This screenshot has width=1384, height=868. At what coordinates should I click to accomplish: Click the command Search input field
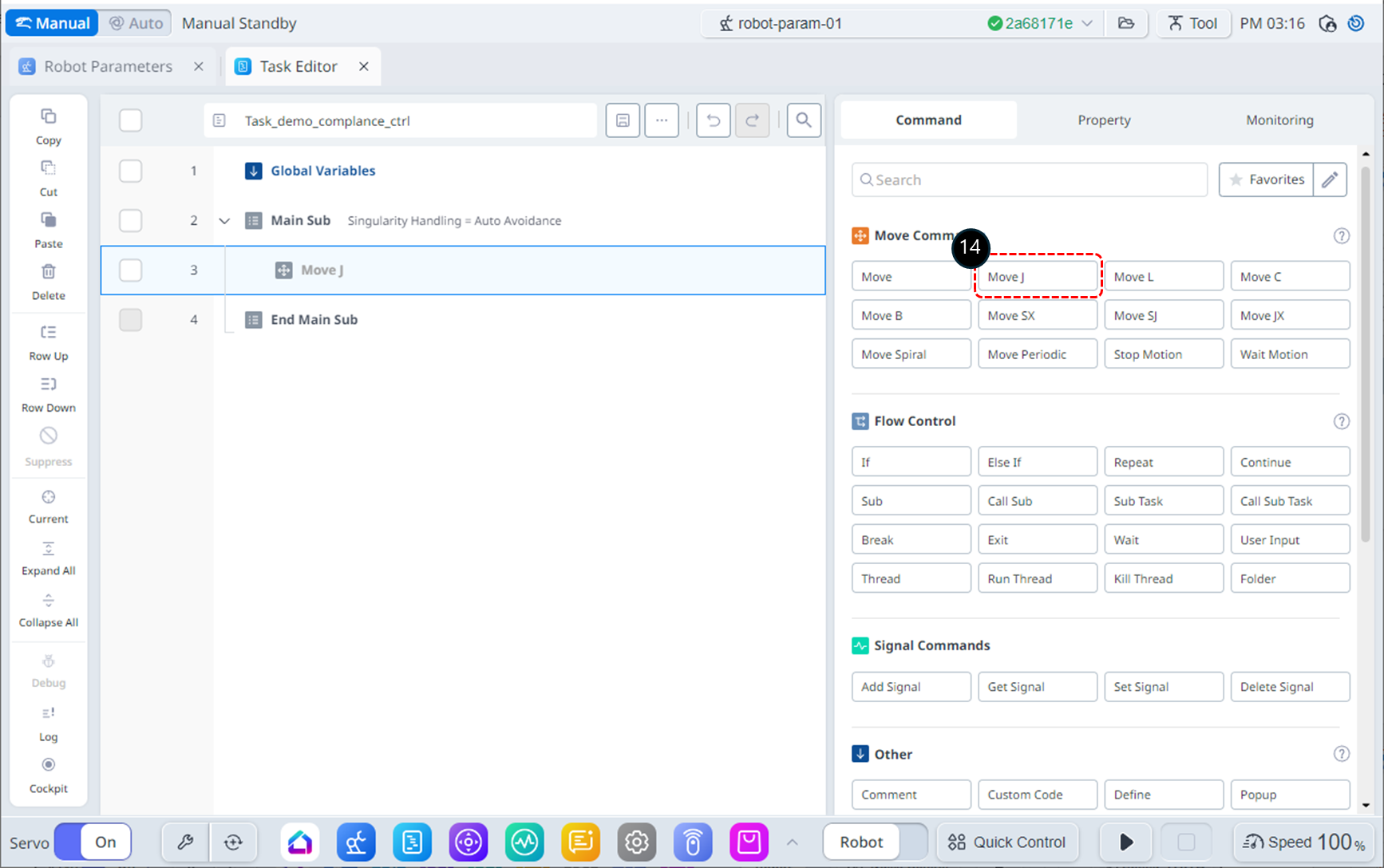click(1029, 180)
